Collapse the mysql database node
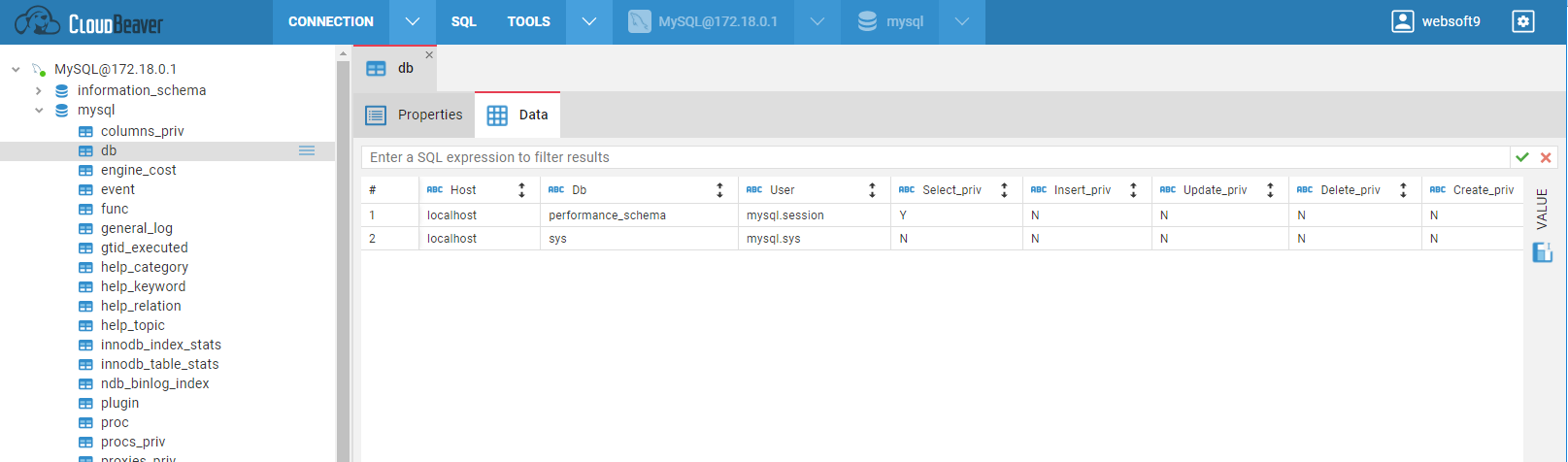 pyautogui.click(x=39, y=111)
